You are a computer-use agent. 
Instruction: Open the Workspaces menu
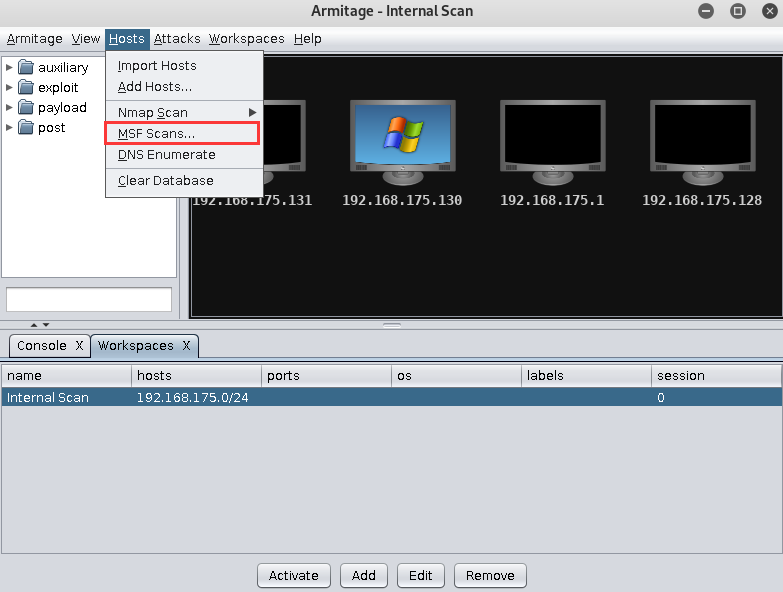pos(246,38)
